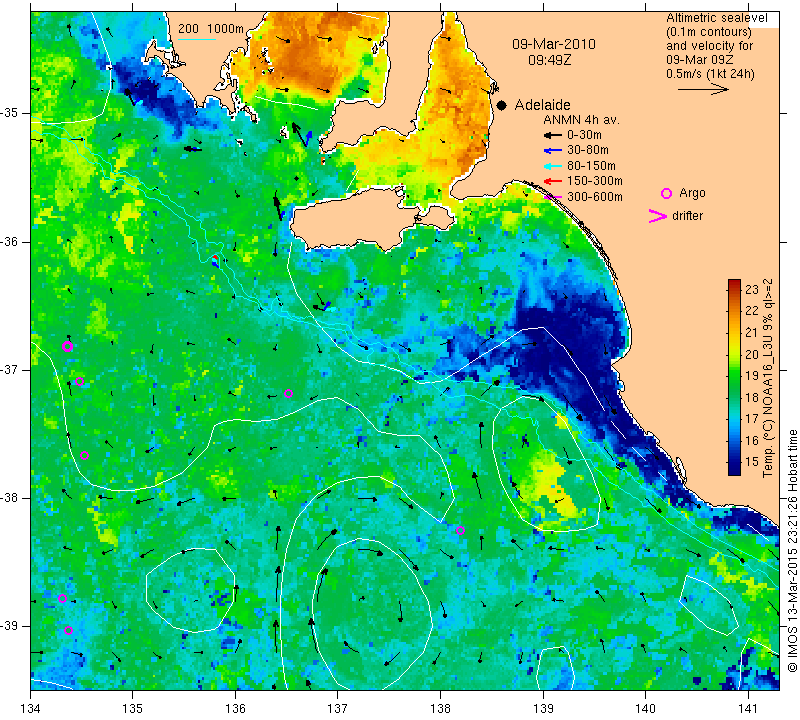The width and height of the screenshot is (800, 720).
Task: Click the Argo float marker near 138.2°E, 38.3°S
Action: coord(460,530)
